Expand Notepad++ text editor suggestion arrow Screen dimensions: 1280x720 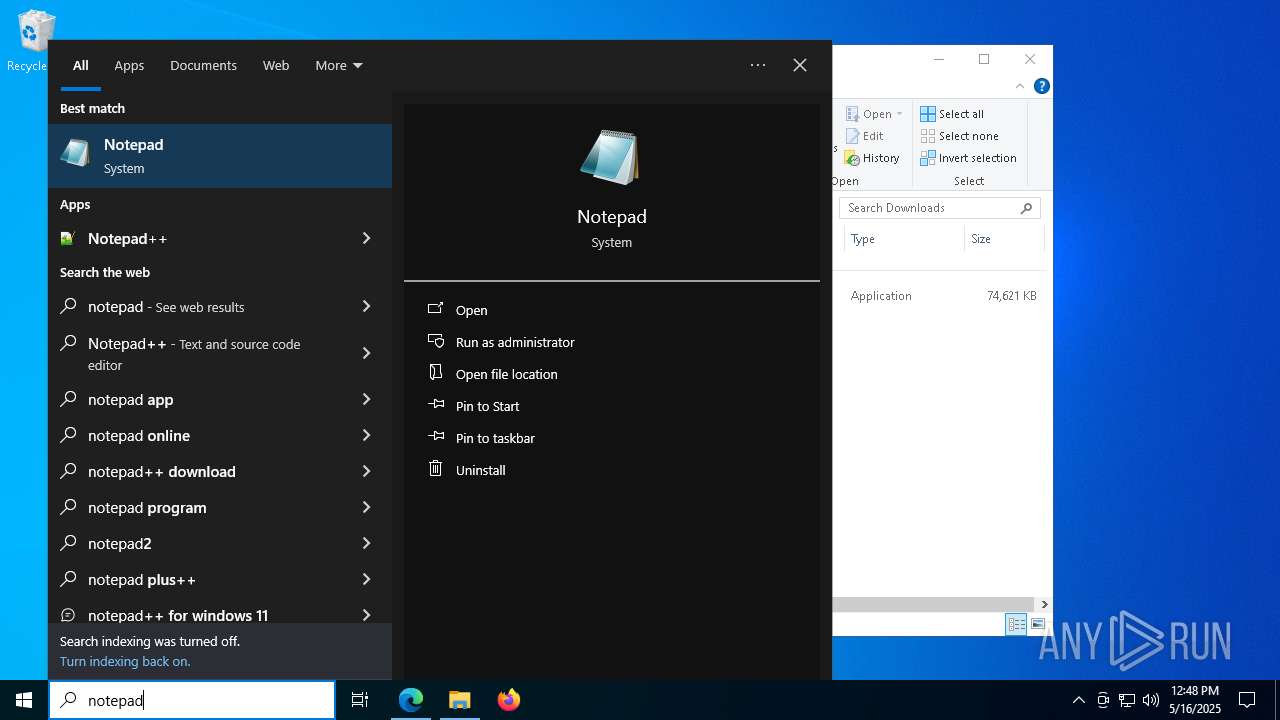[366, 353]
